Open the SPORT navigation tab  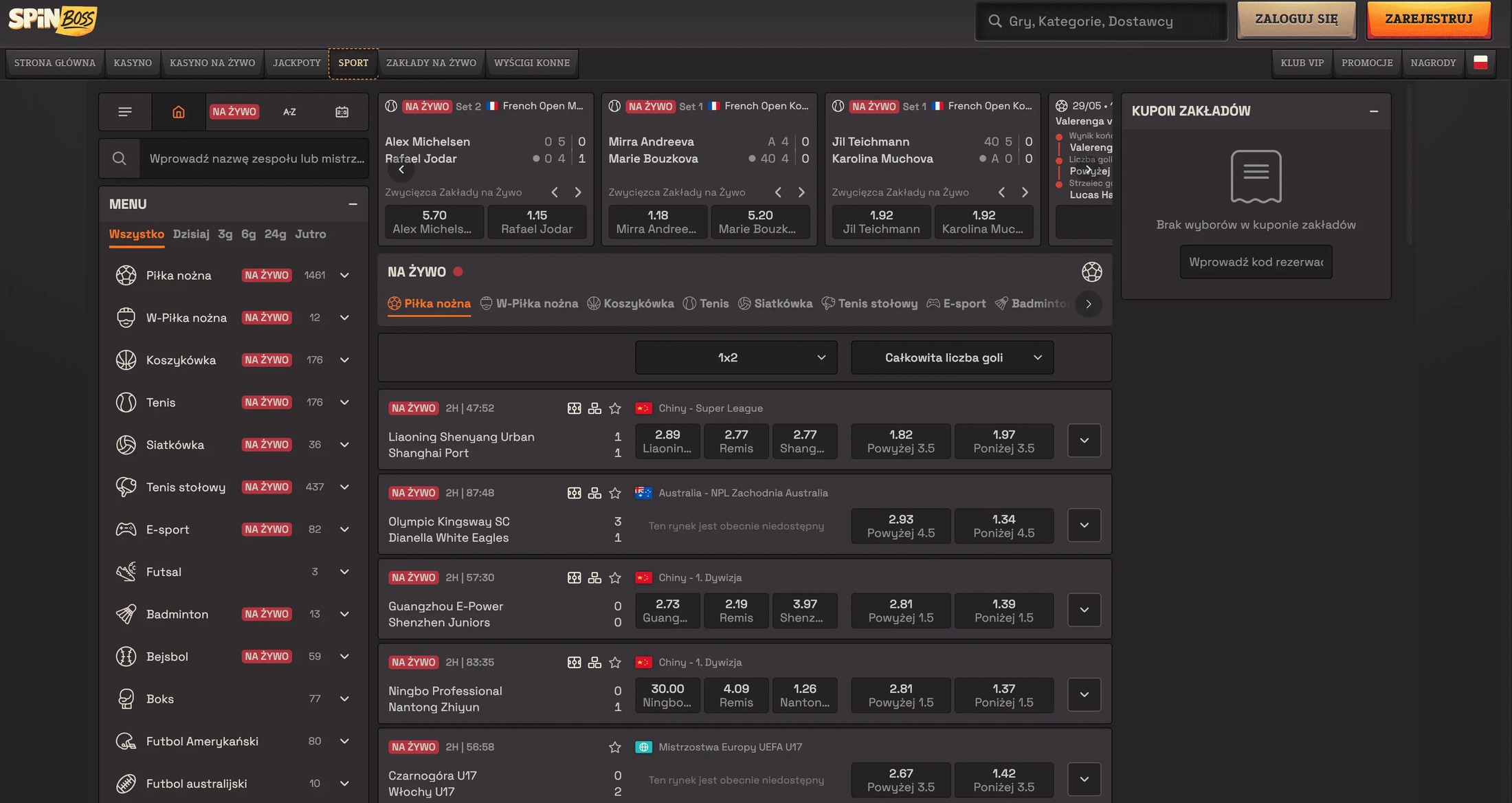click(353, 63)
